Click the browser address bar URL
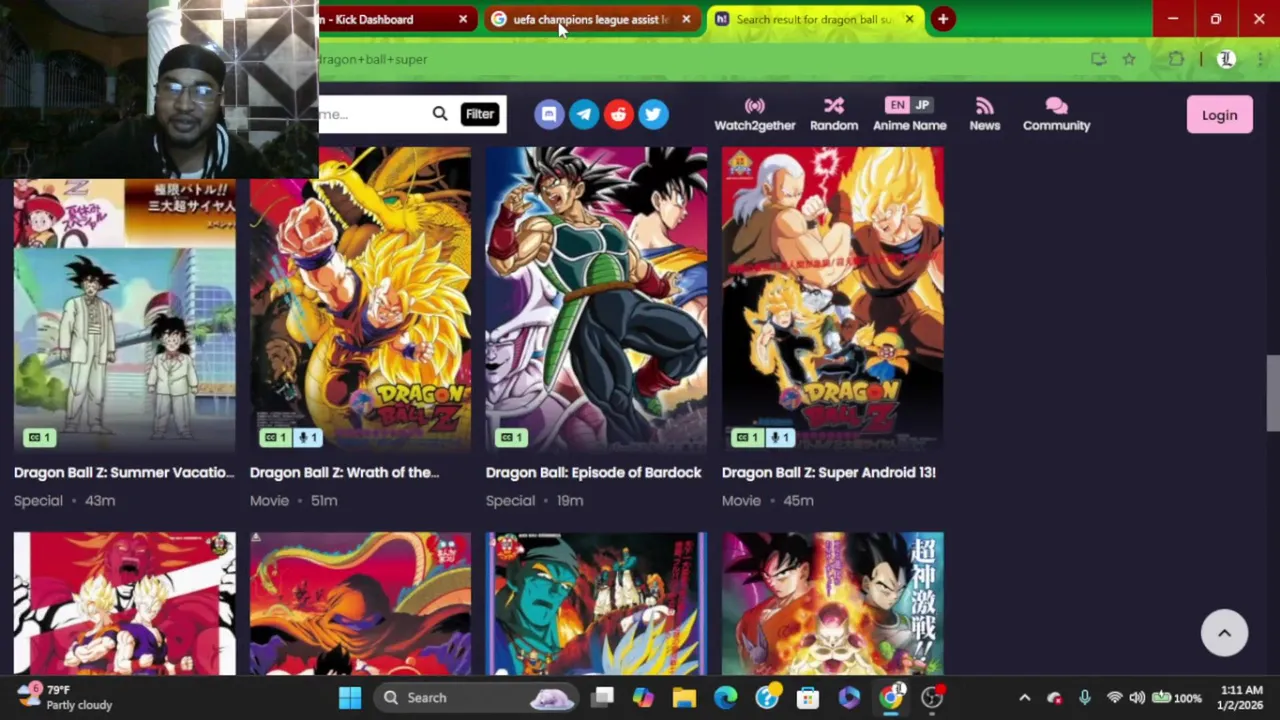This screenshot has width=1280, height=720. (372, 59)
